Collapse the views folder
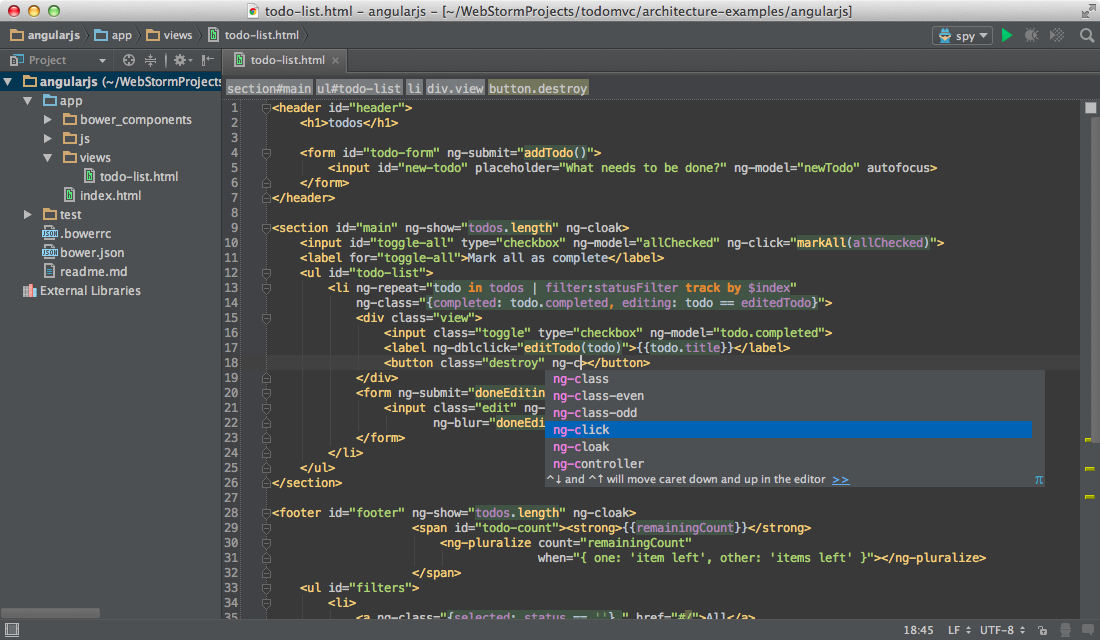This screenshot has height=640, width=1100. [47, 157]
